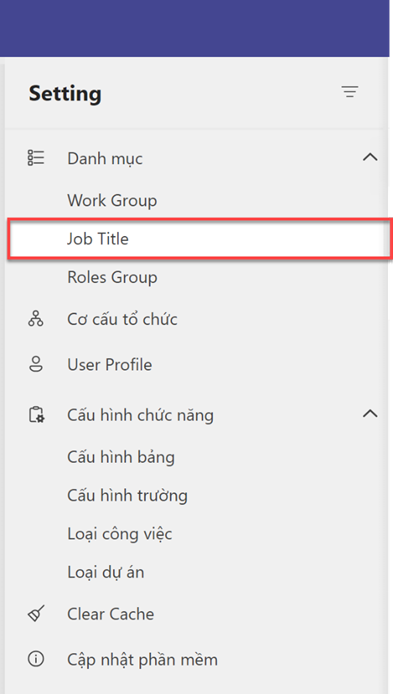
Task: Open Cập nhật phần mềm
Action: [x=143, y=660]
